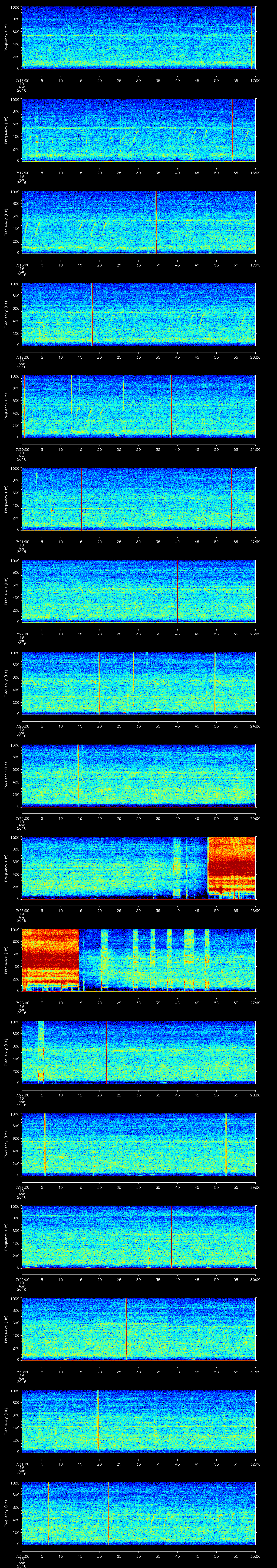Viewport: 277px width, 1568px height.
Task: Click the red vertical spike in the 7:29:00 panel
Action: (x=172, y=1237)
